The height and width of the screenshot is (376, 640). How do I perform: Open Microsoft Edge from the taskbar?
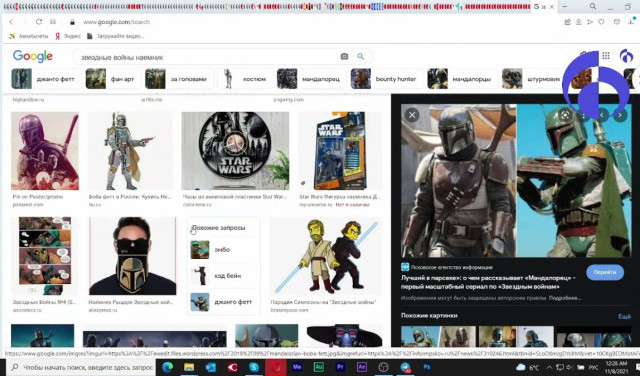[x=167, y=367]
